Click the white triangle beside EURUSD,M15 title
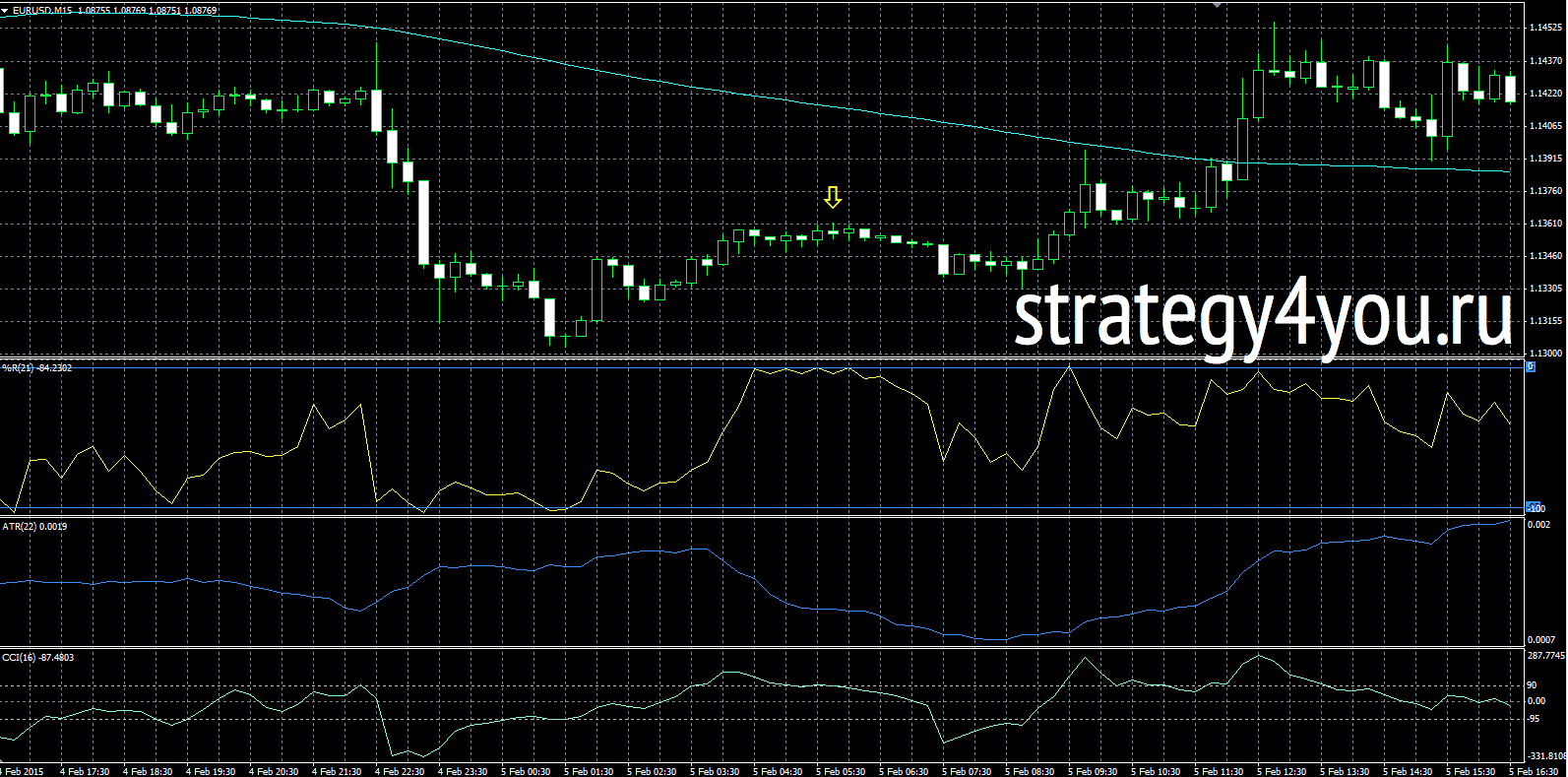This screenshot has height=777, width=1568. click(6, 10)
